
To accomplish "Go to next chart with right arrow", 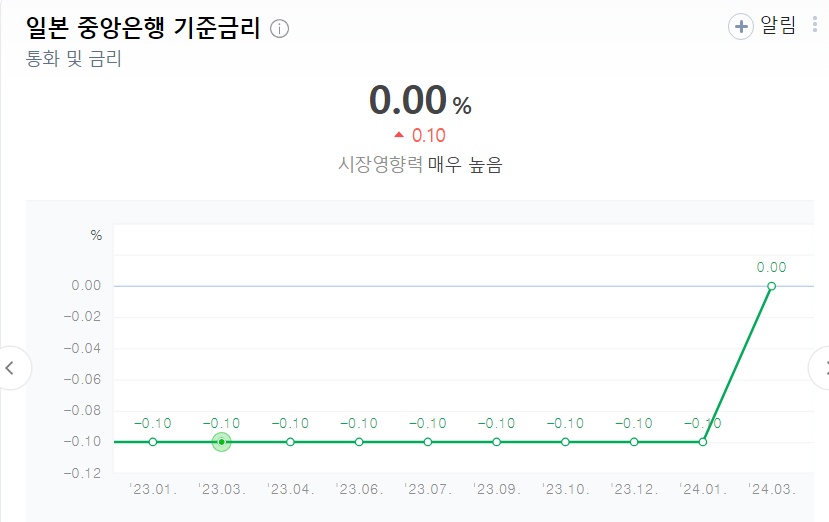I will pyautogui.click(x=821, y=368).
